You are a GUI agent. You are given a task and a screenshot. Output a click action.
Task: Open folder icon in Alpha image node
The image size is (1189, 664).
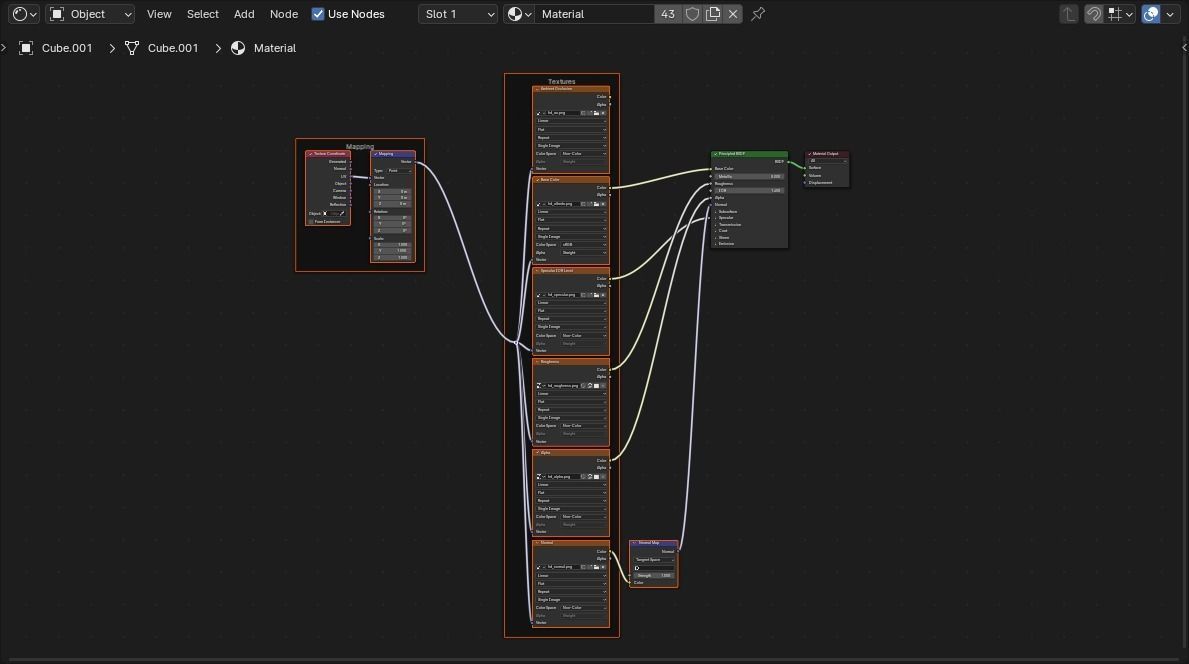click(x=596, y=477)
